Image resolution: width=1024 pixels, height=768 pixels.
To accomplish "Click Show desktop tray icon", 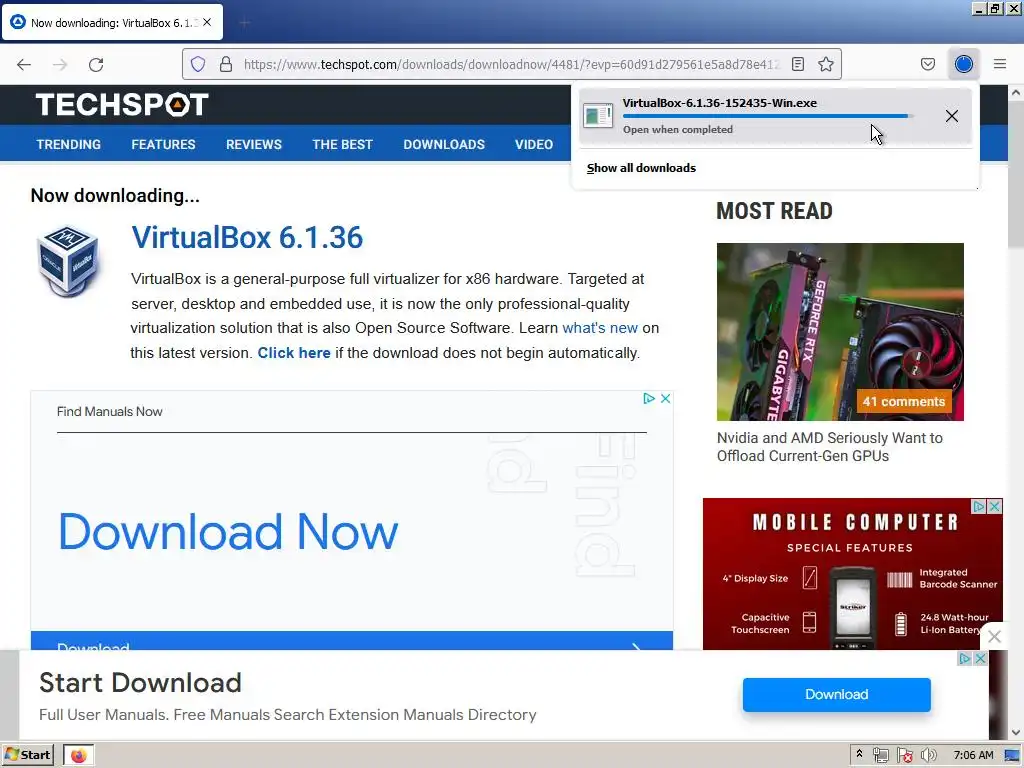I will click(x=1012, y=756).
